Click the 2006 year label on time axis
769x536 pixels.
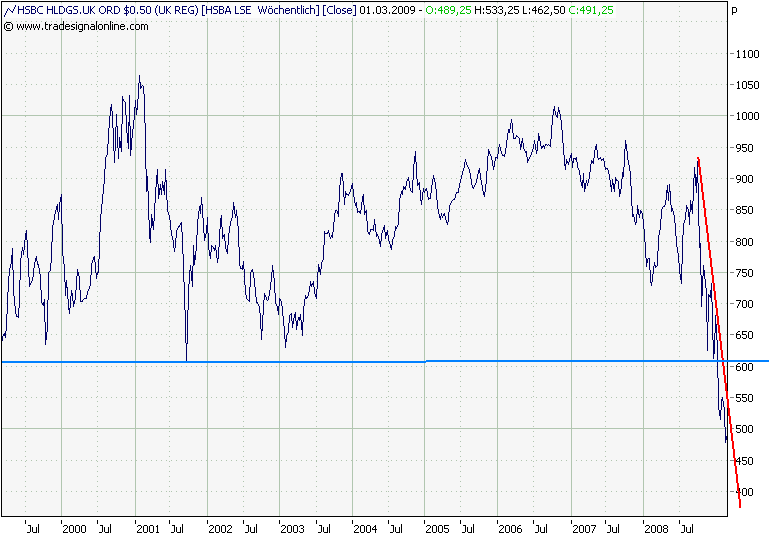511,529
